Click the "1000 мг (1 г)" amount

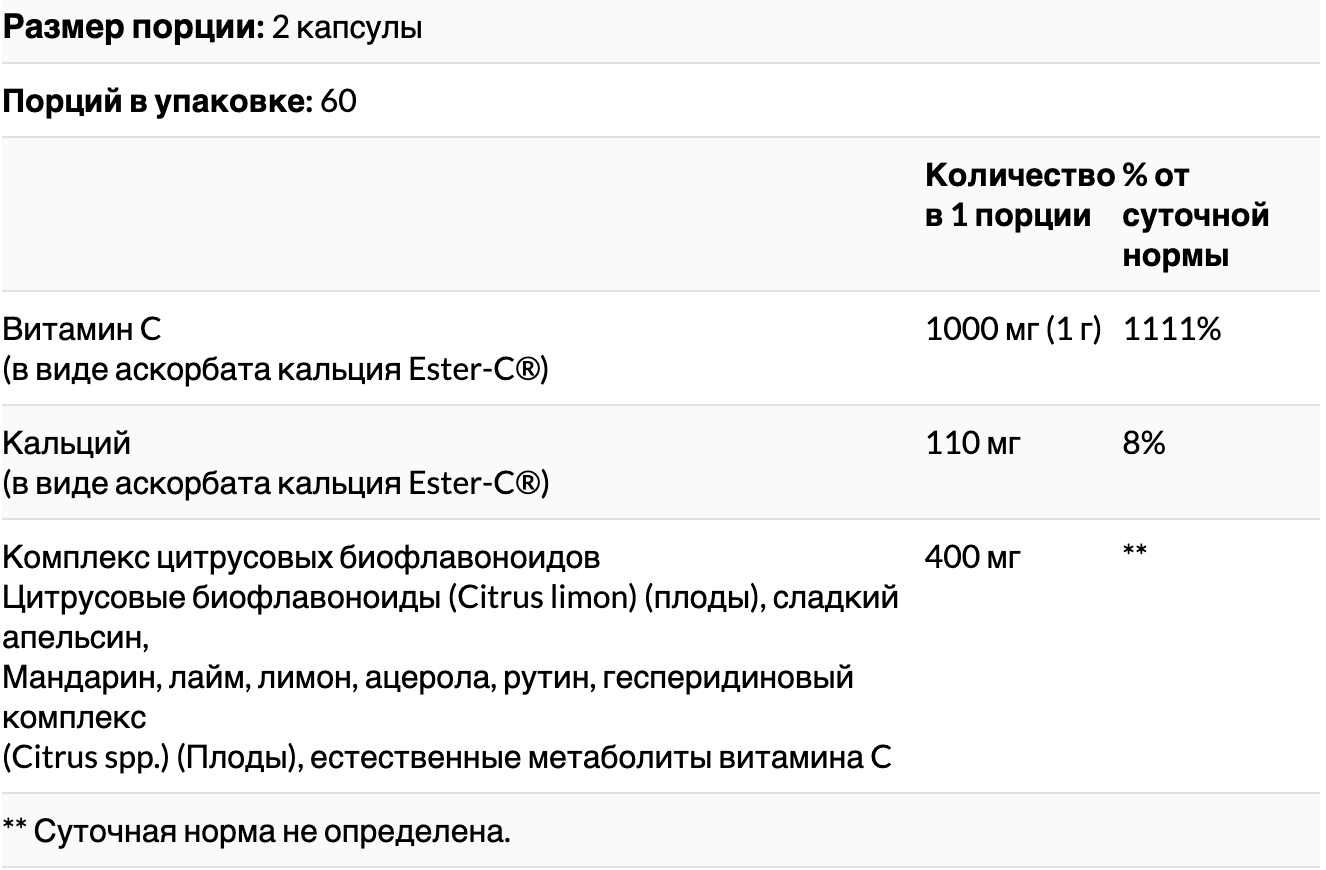pyautogui.click(x=1012, y=329)
